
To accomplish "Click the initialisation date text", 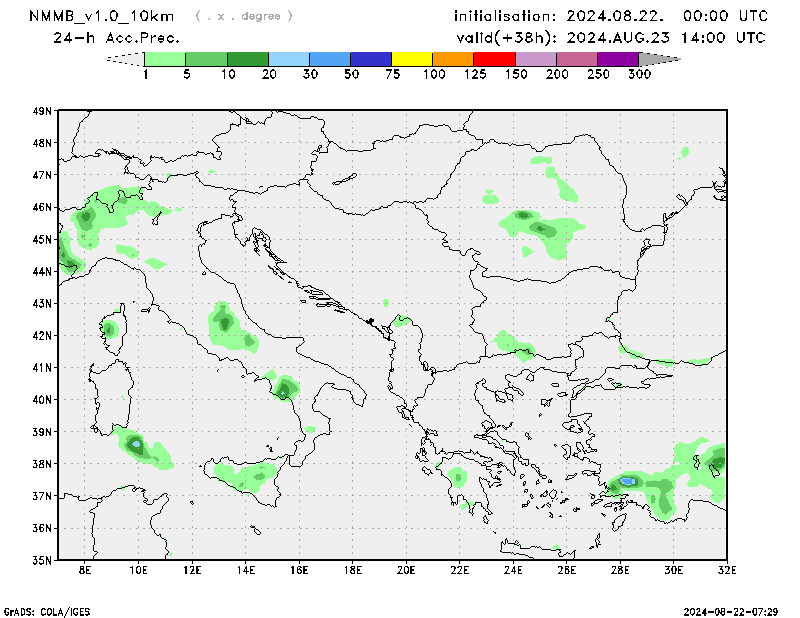I will pyautogui.click(x=611, y=16).
